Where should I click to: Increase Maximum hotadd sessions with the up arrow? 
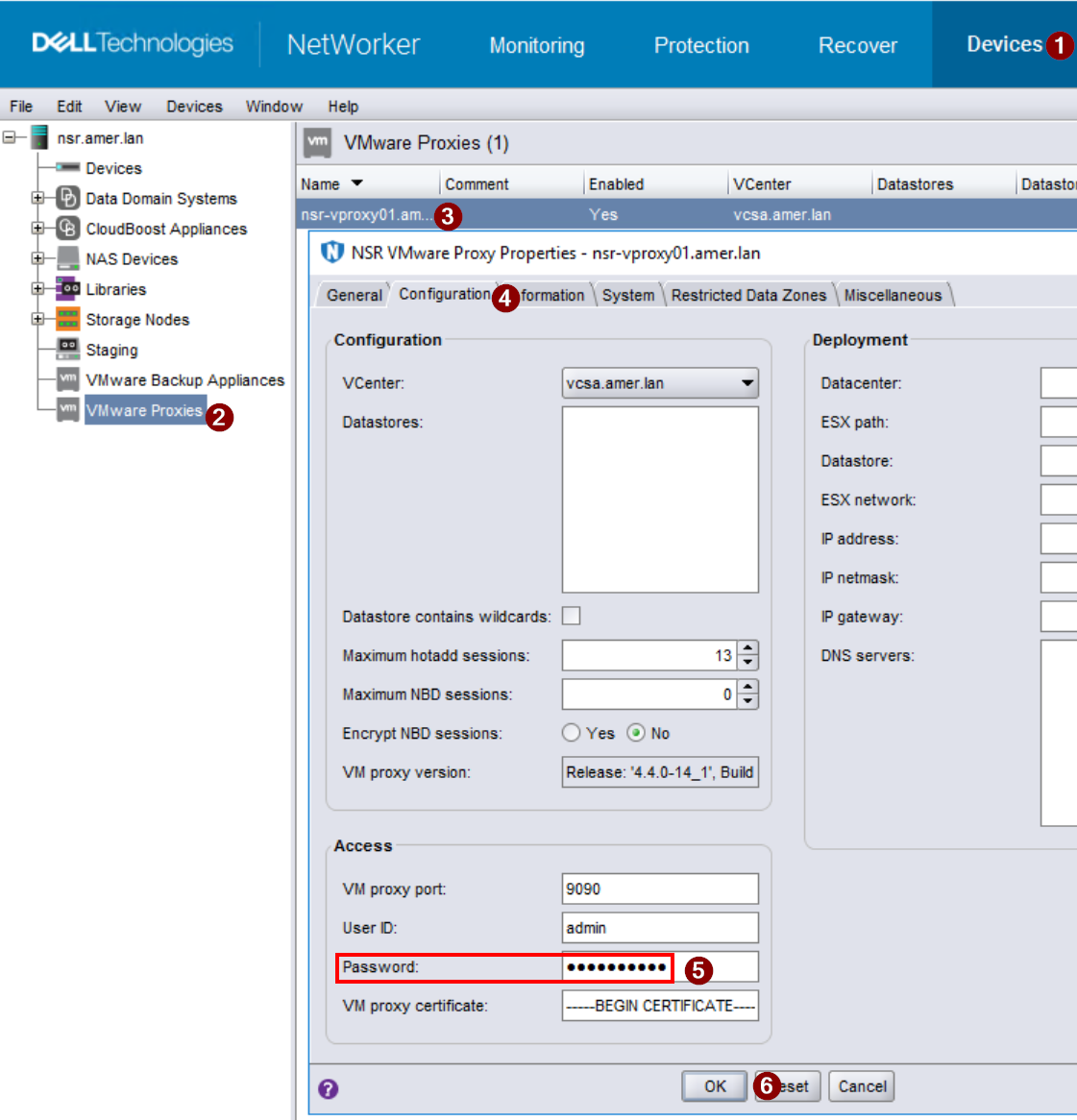[x=749, y=649]
